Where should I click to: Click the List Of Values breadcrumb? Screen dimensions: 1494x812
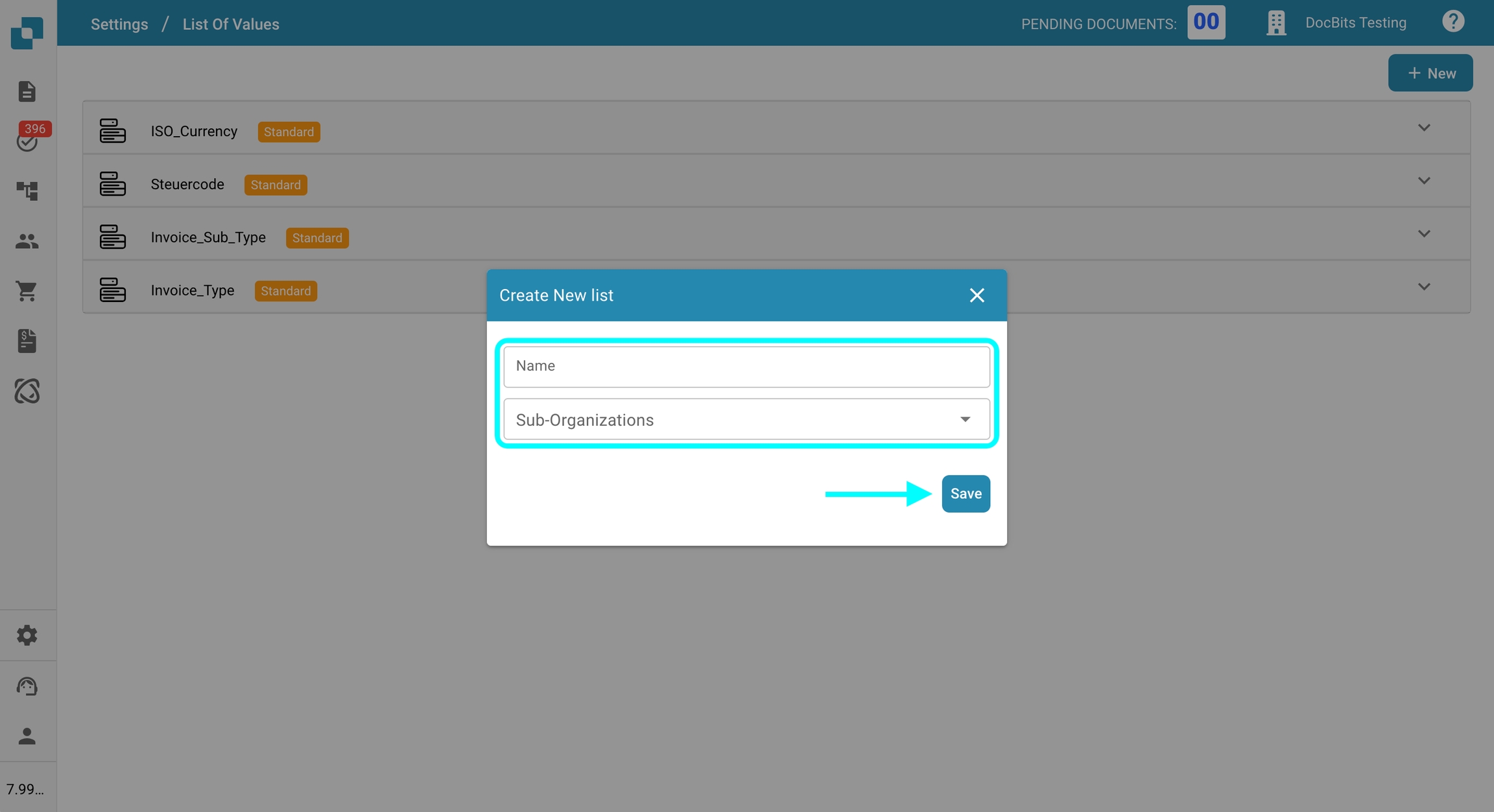coord(231,24)
